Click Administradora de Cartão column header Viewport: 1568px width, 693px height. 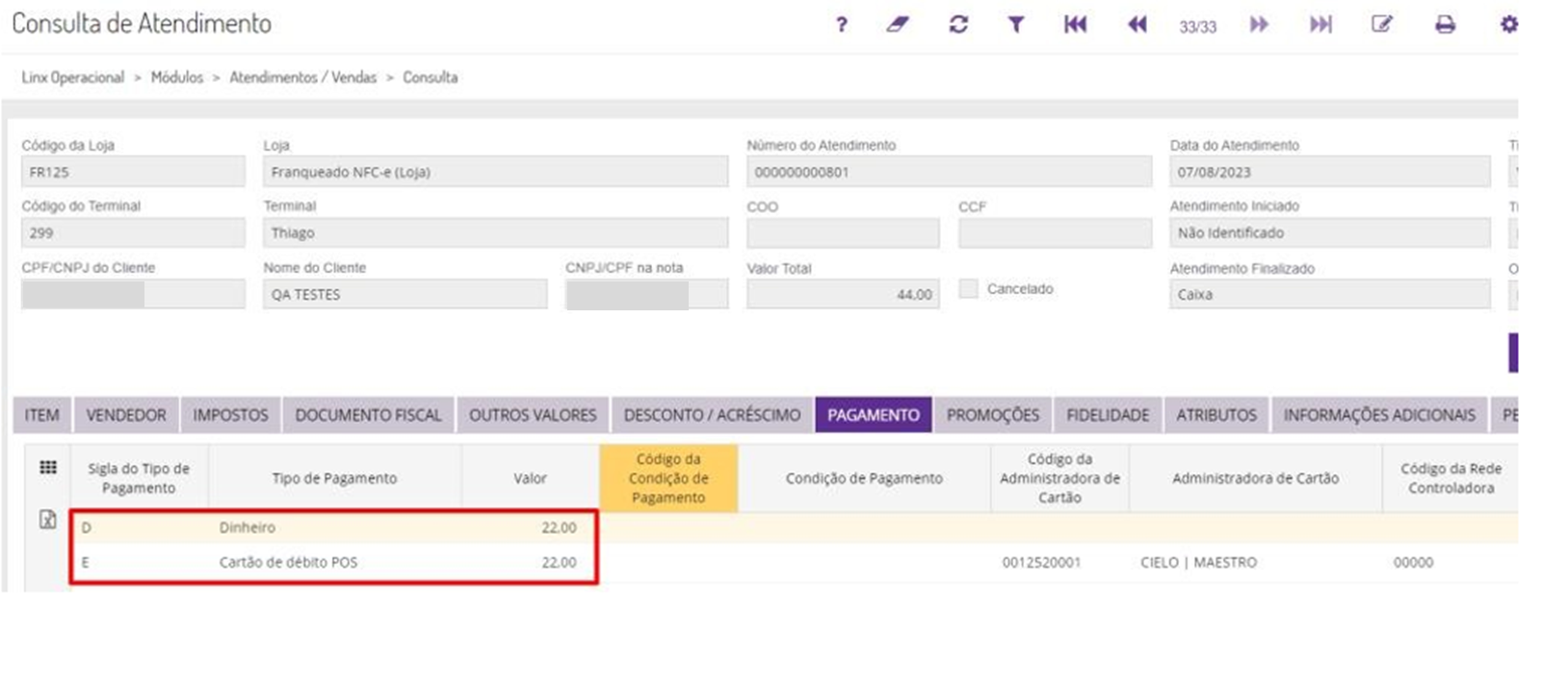[1255, 478]
